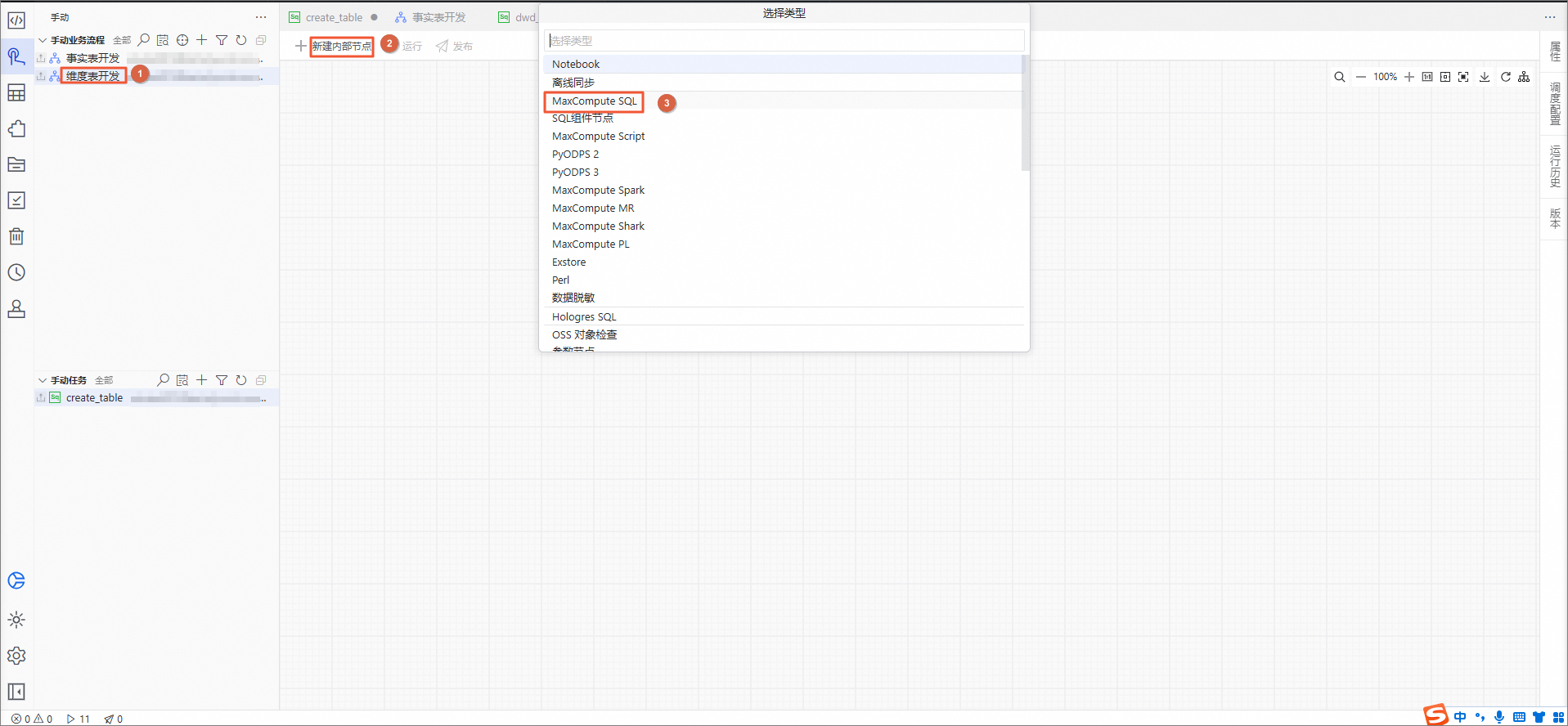Click the code search icon in 手动业务流程 header
This screenshot has height=726, width=1568.
pos(163,39)
